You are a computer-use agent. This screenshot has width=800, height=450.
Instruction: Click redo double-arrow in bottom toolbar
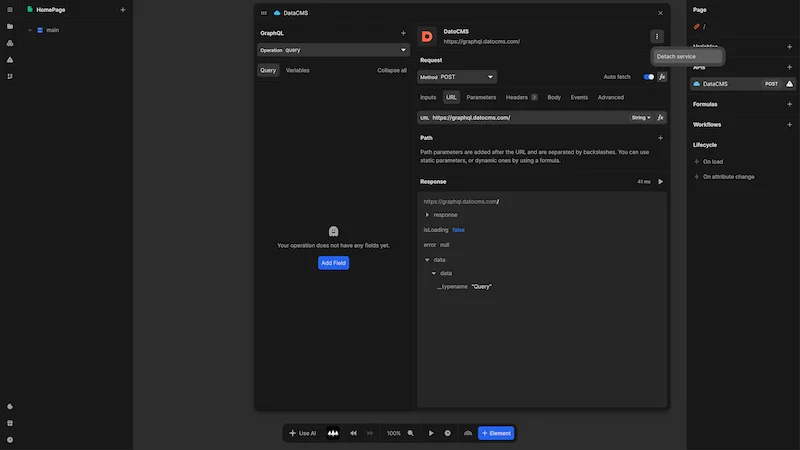coord(370,433)
